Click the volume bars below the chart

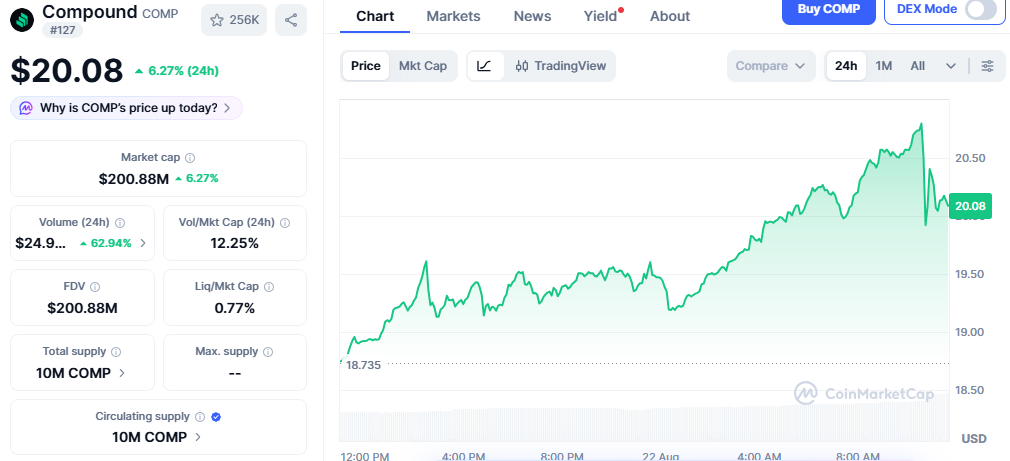pos(644,424)
